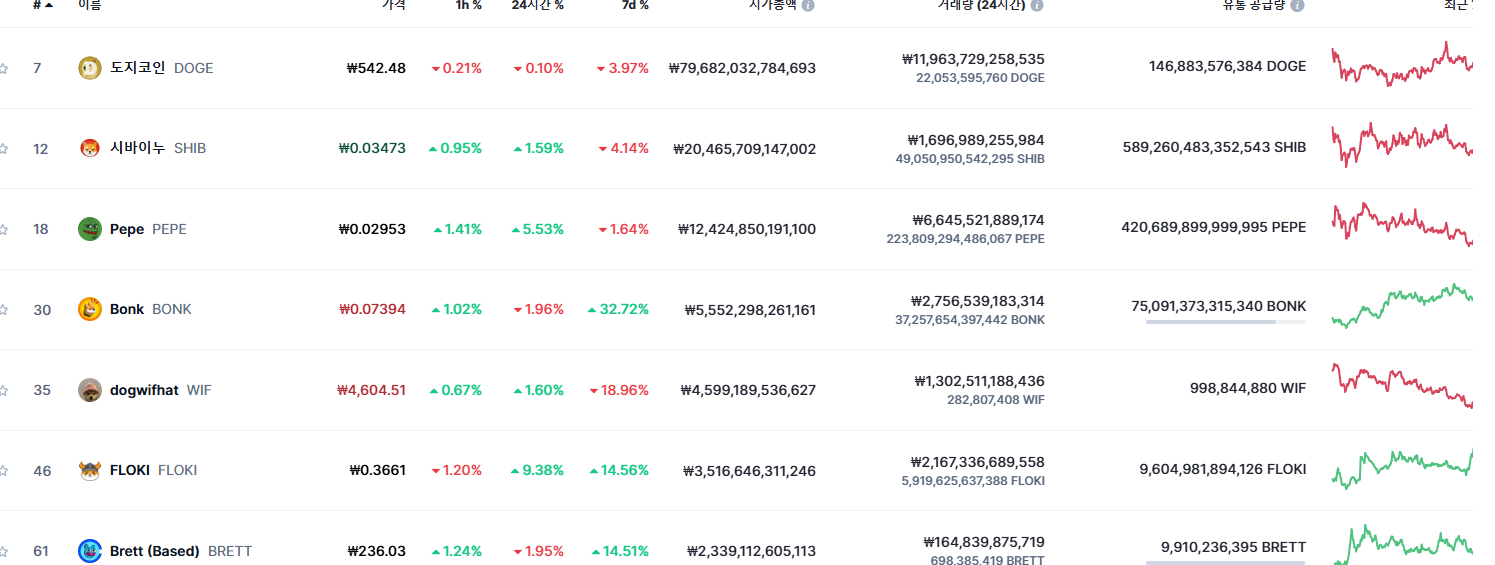The height and width of the screenshot is (565, 1495).
Task: Open Bonk 7-day sparkline chart
Action: pyautogui.click(x=1401, y=306)
